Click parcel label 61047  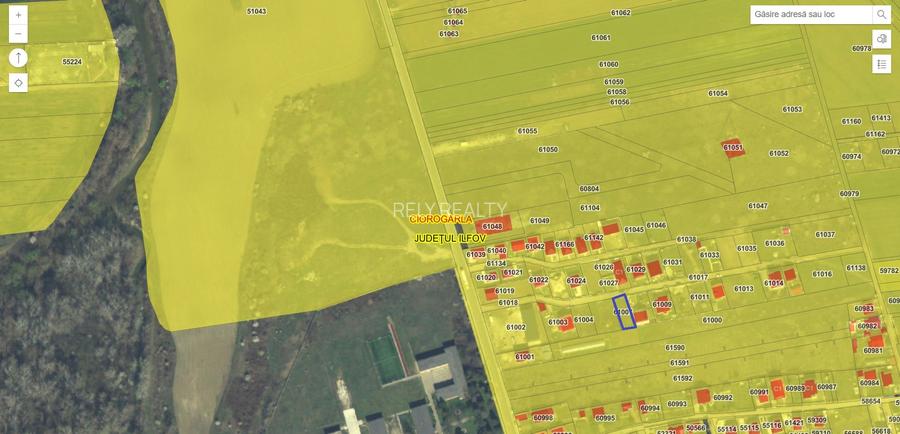point(758,206)
